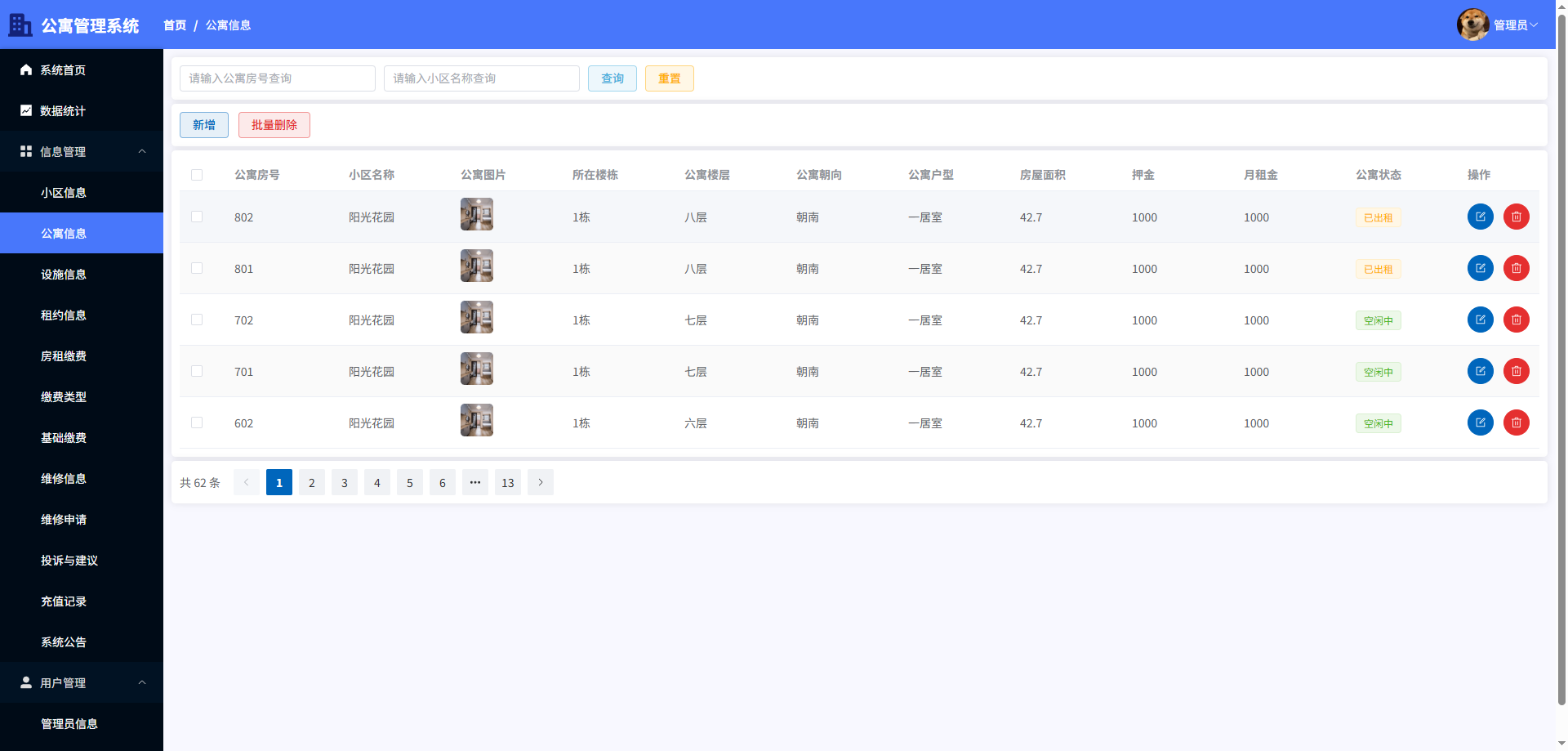This screenshot has height=751, width=1568.
Task: Click the previous page left arrow
Action: 247,482
